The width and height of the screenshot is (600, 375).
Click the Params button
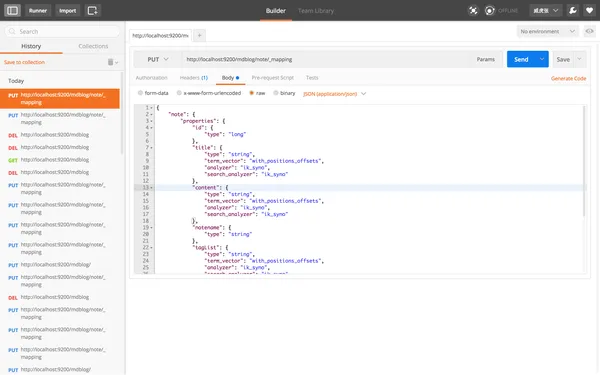click(x=486, y=59)
